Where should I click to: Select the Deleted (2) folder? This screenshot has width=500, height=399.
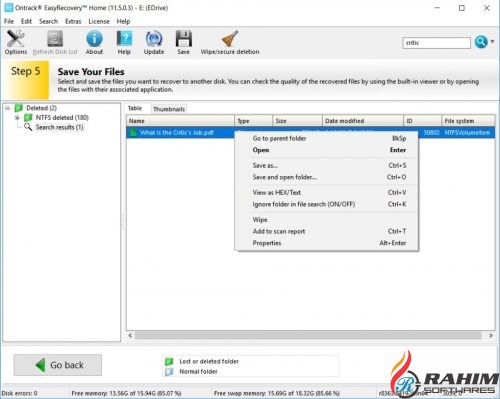(x=41, y=108)
